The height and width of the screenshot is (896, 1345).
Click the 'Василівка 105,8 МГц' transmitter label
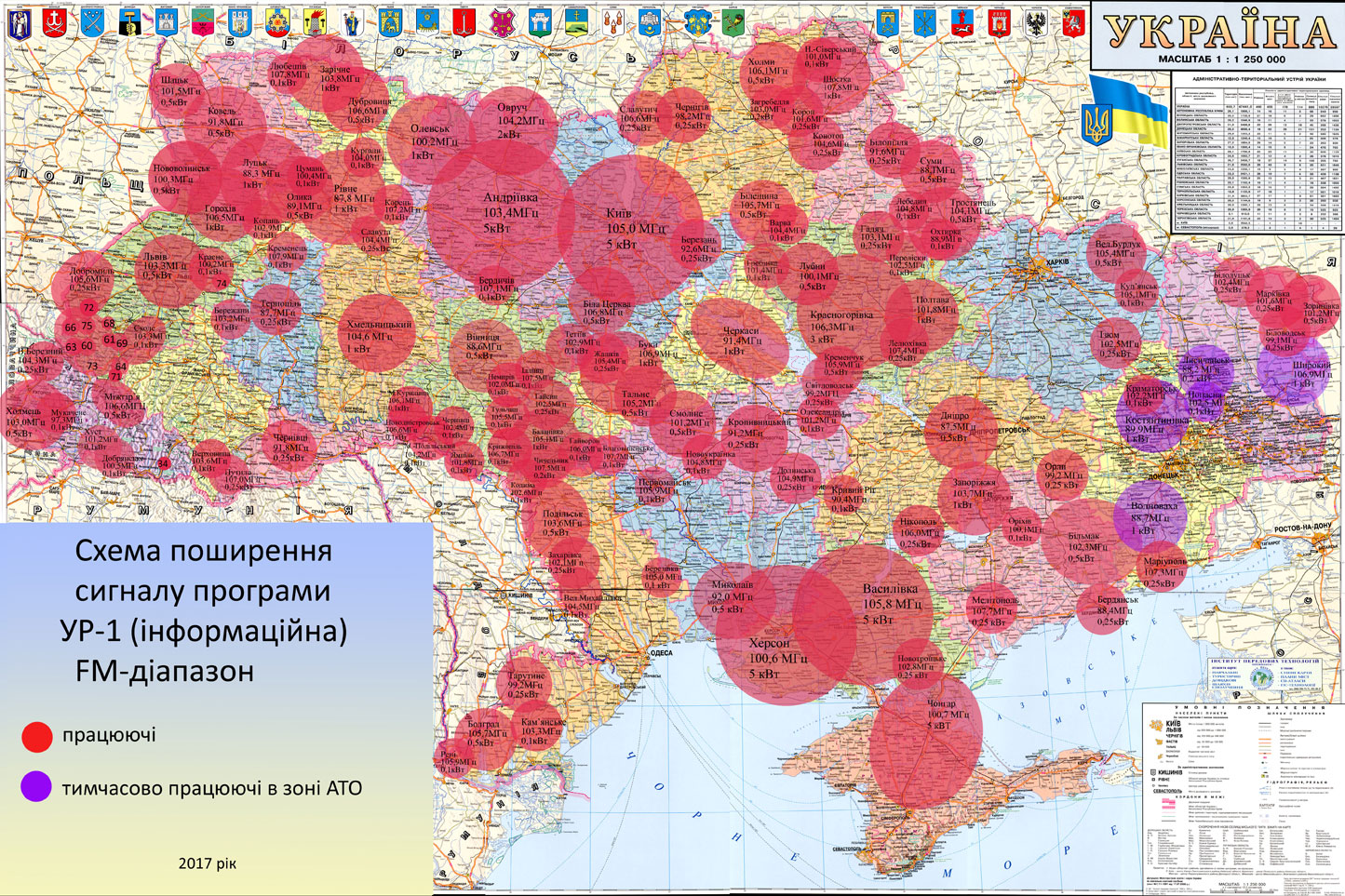891,604
